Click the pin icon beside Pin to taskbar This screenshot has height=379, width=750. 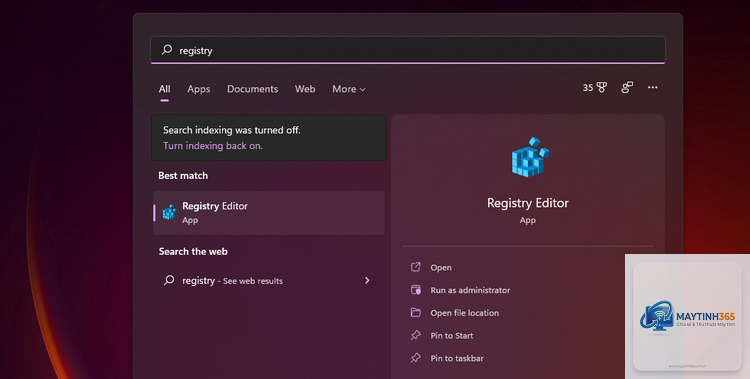click(416, 357)
